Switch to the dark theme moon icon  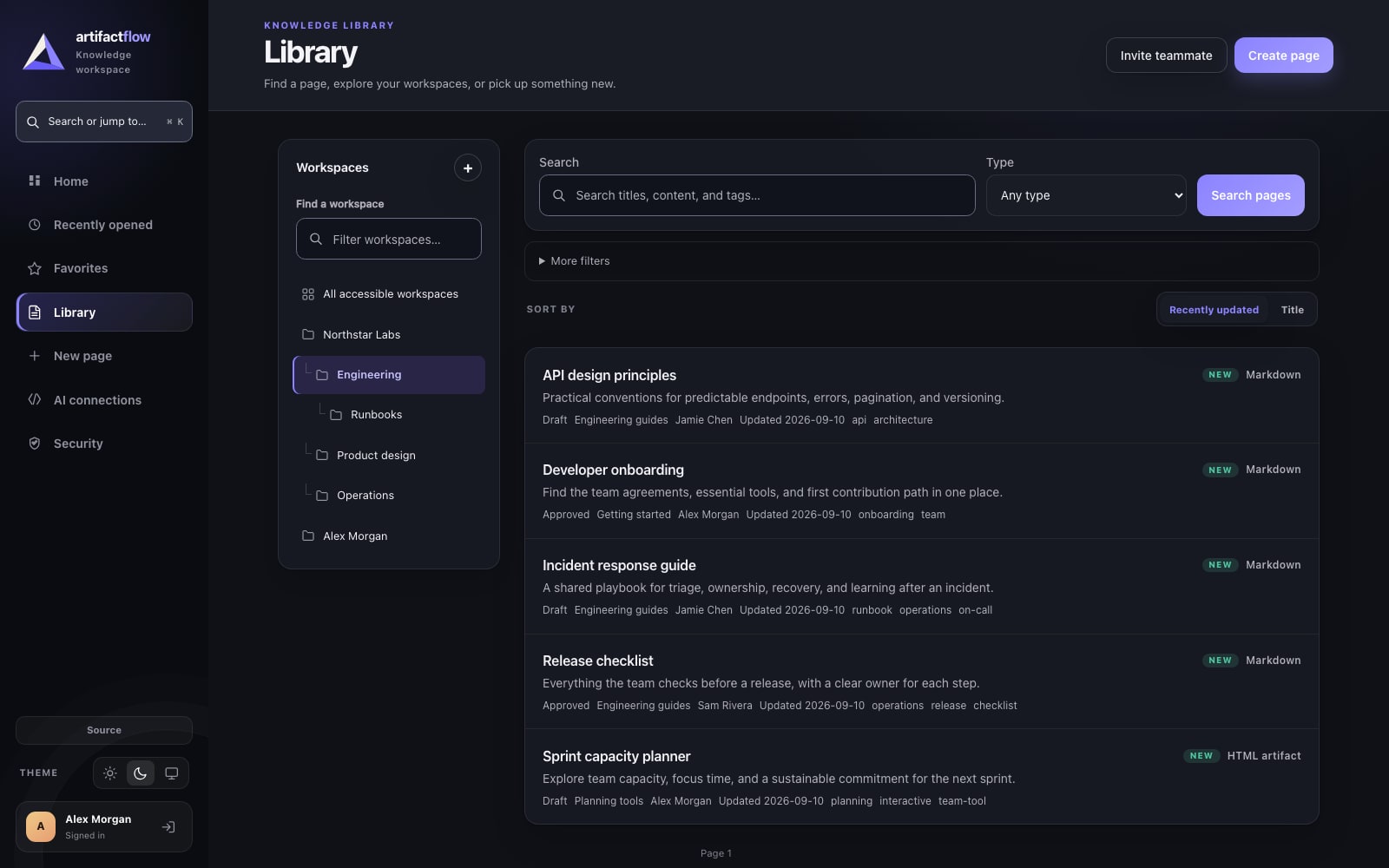coord(141,773)
